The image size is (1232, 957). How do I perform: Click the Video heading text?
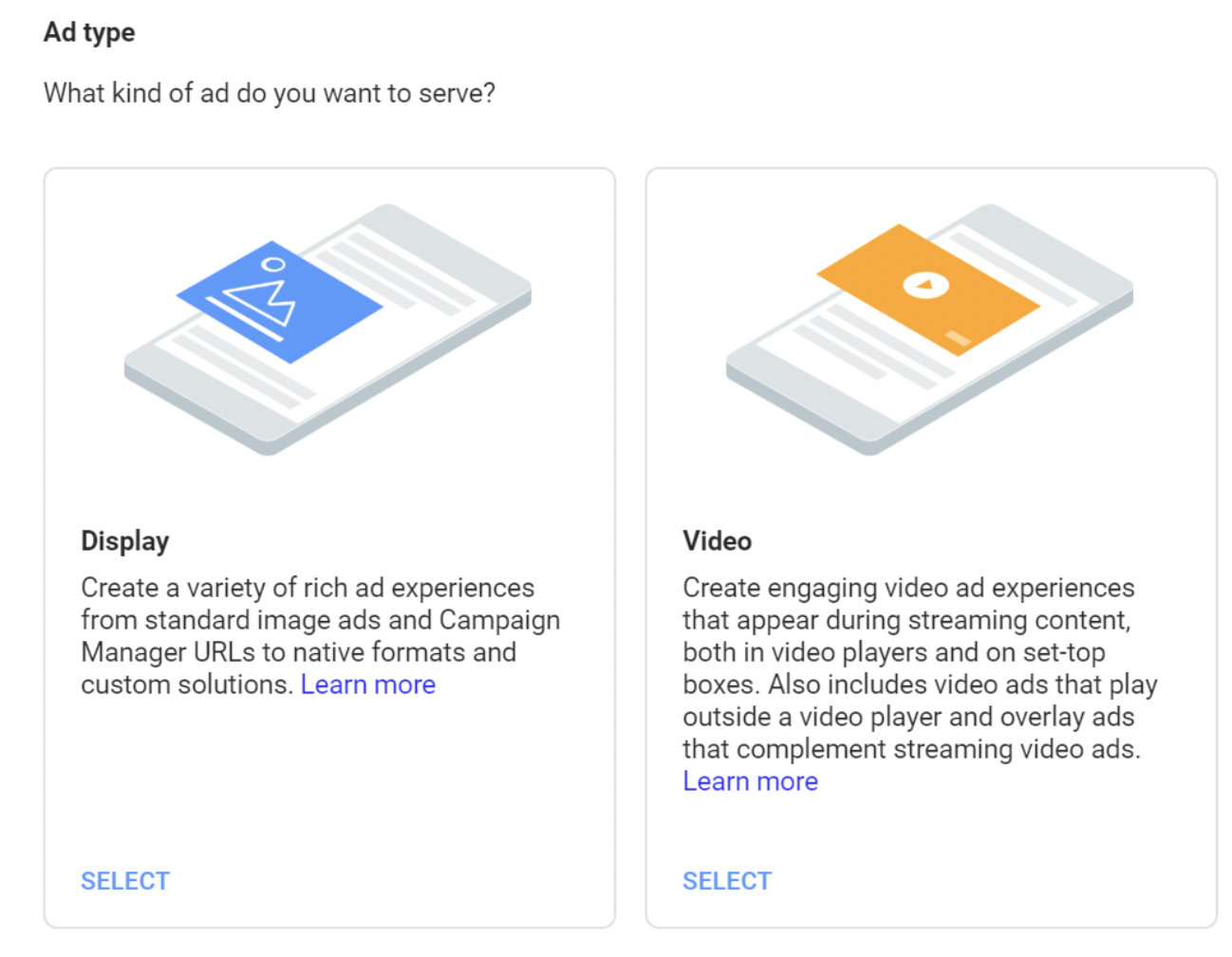[x=717, y=540]
